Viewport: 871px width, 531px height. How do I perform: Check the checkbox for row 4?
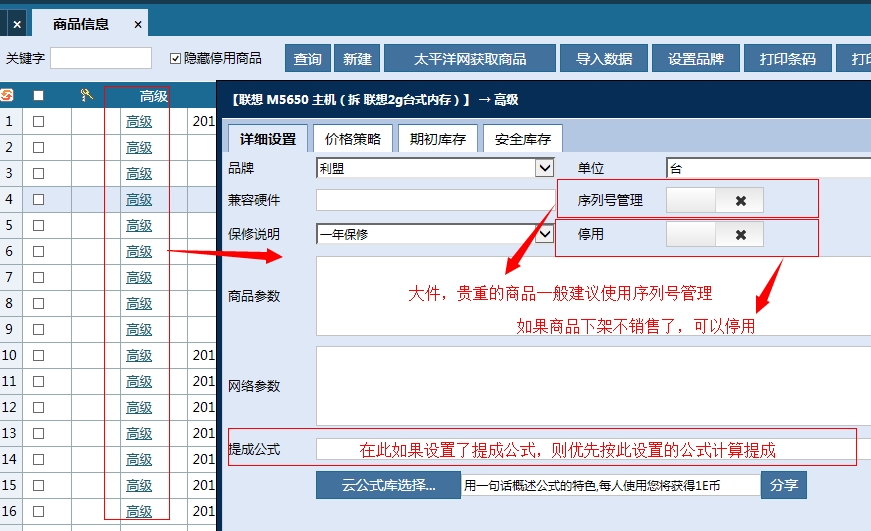pos(38,199)
